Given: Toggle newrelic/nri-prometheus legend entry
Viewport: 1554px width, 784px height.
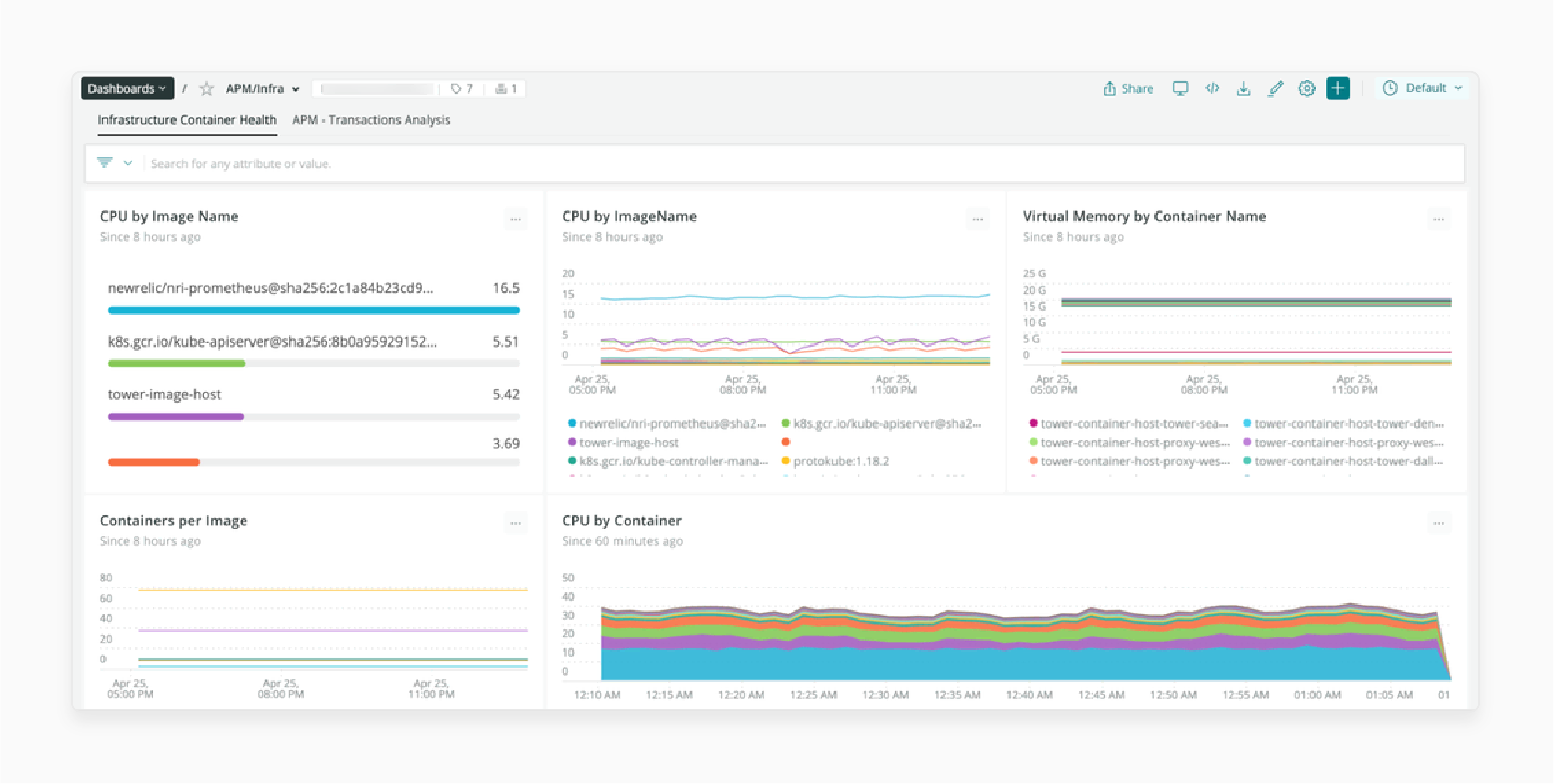Looking at the screenshot, I should pyautogui.click(x=667, y=423).
